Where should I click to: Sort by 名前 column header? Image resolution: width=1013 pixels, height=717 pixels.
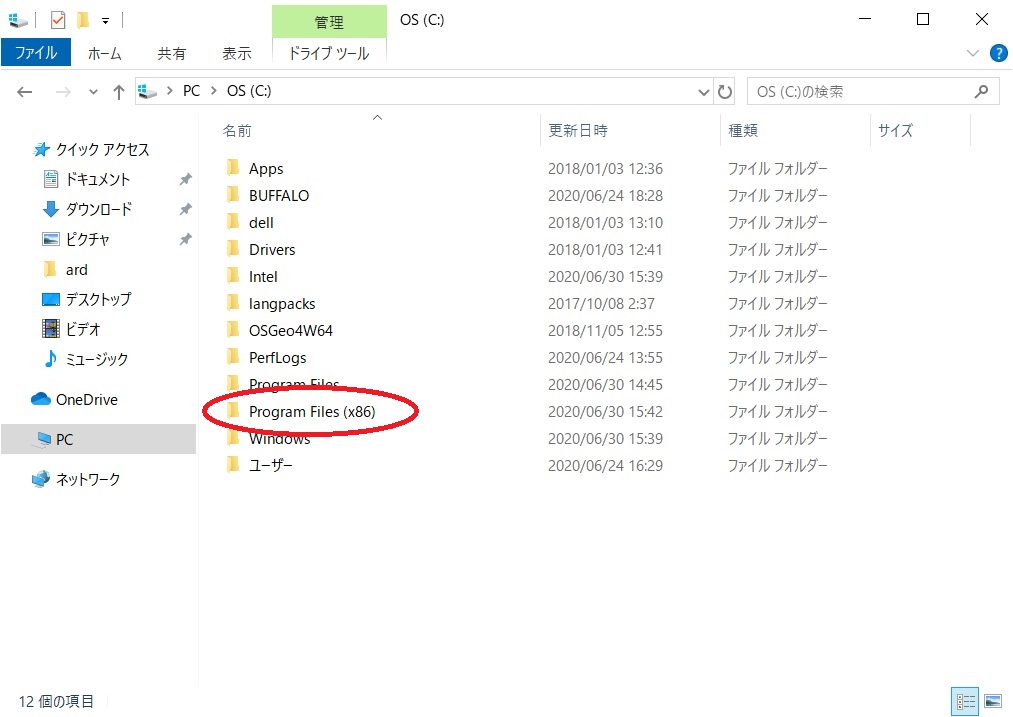(237, 130)
